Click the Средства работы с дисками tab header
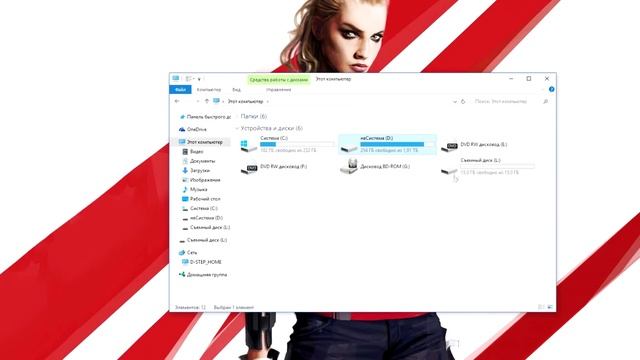This screenshot has width=640, height=360. tap(279, 80)
